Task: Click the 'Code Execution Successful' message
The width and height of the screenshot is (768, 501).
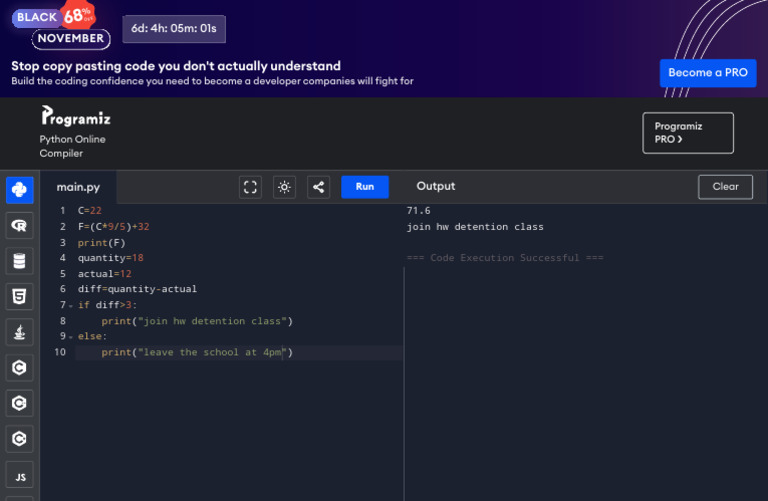Action: [x=504, y=258]
